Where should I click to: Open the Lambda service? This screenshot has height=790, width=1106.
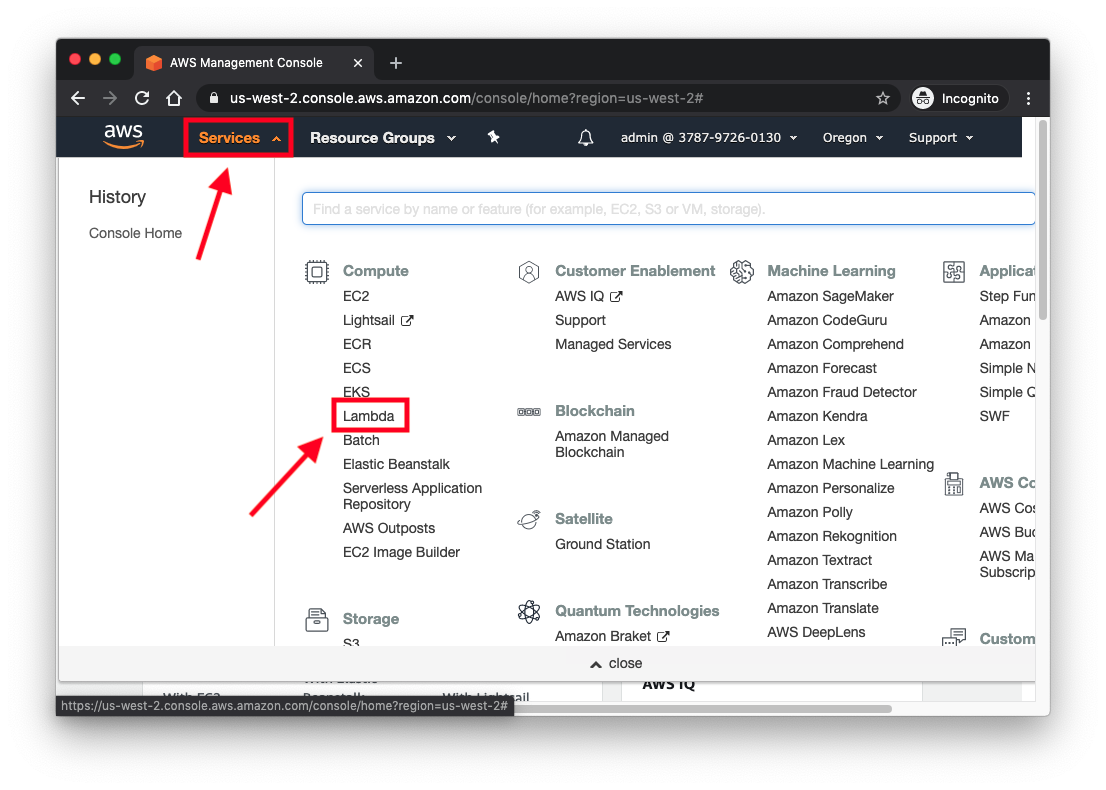pos(368,416)
